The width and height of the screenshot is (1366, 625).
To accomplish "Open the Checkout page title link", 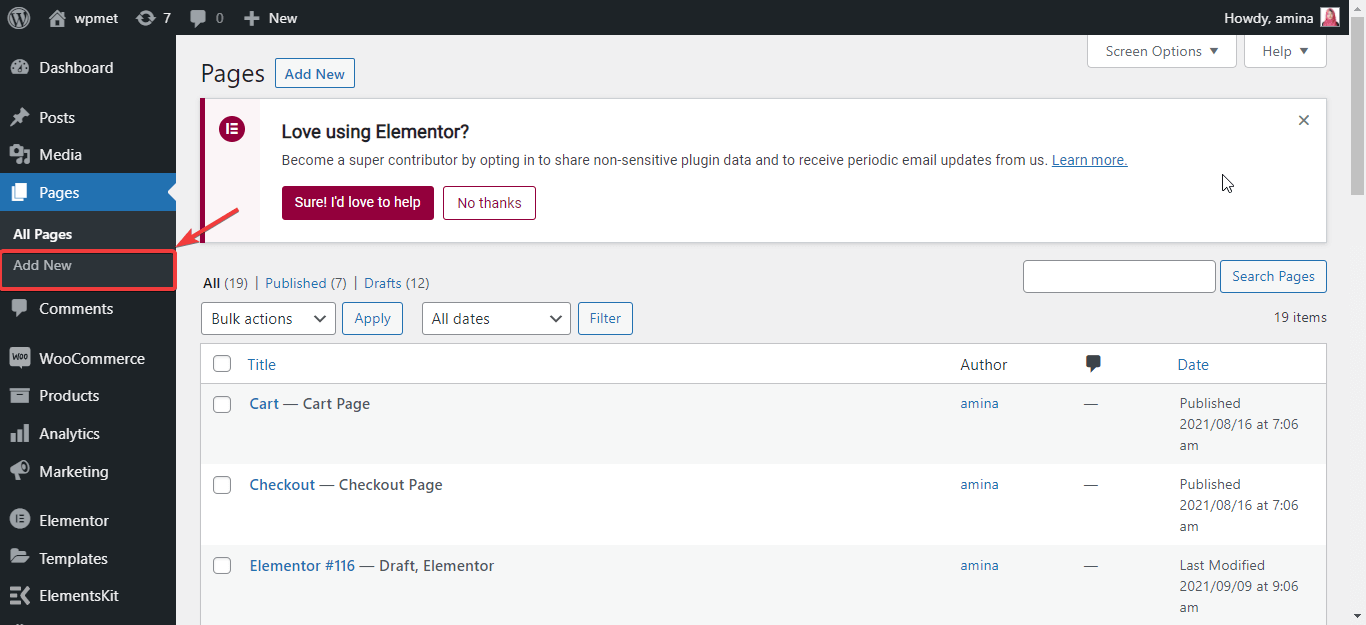I will (282, 485).
